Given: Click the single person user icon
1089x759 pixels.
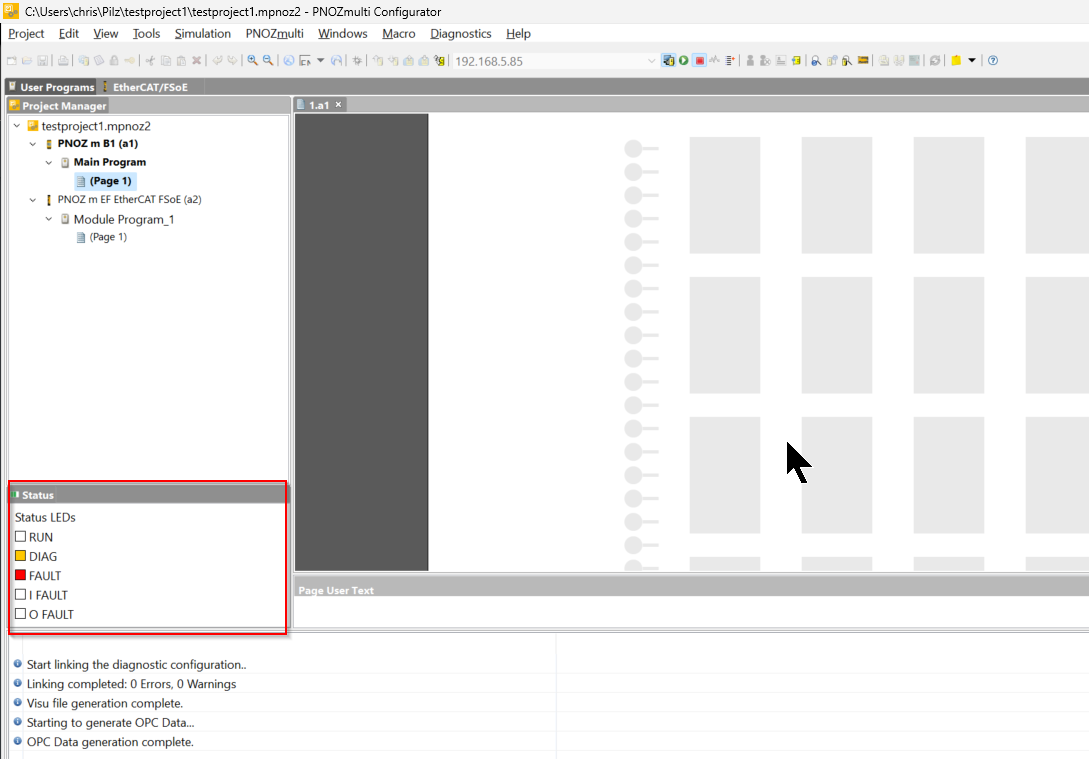Looking at the screenshot, I should point(750,60).
